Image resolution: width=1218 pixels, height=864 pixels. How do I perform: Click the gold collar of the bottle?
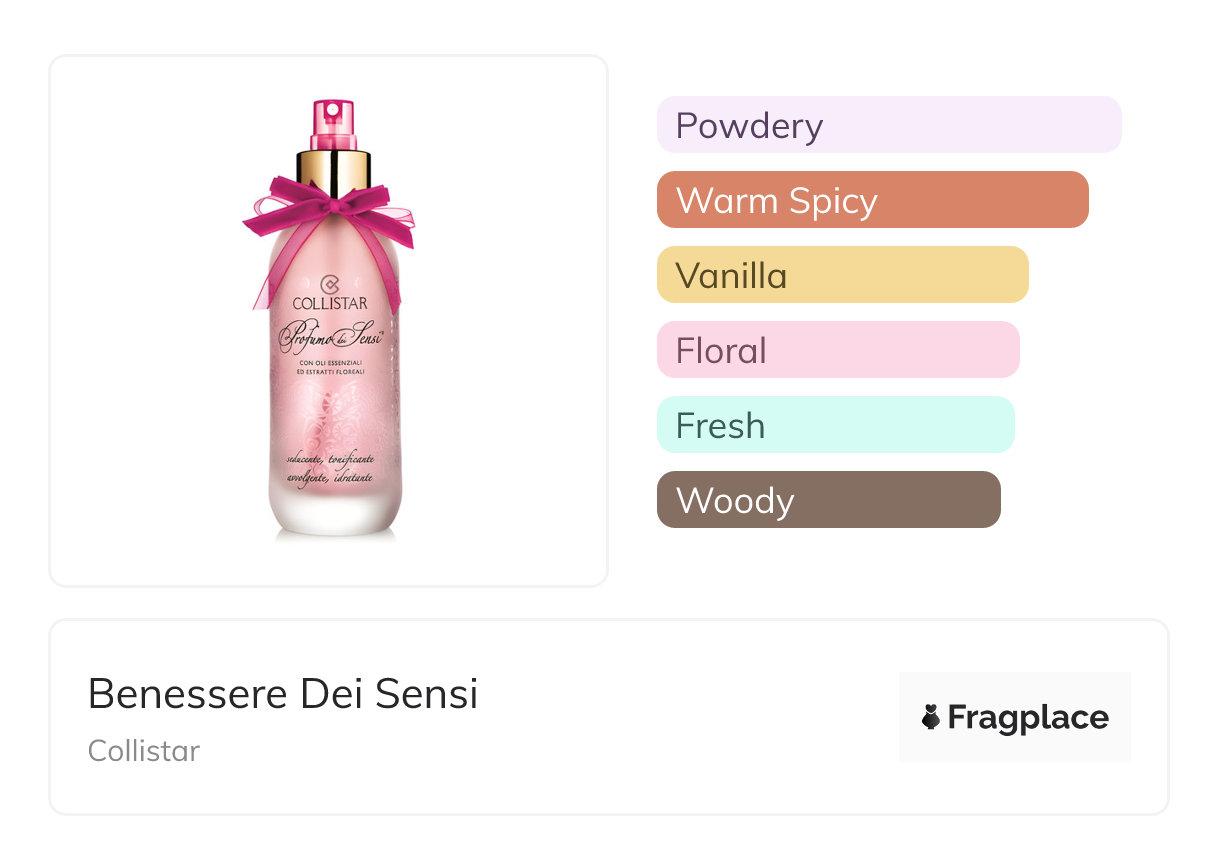click(x=333, y=167)
